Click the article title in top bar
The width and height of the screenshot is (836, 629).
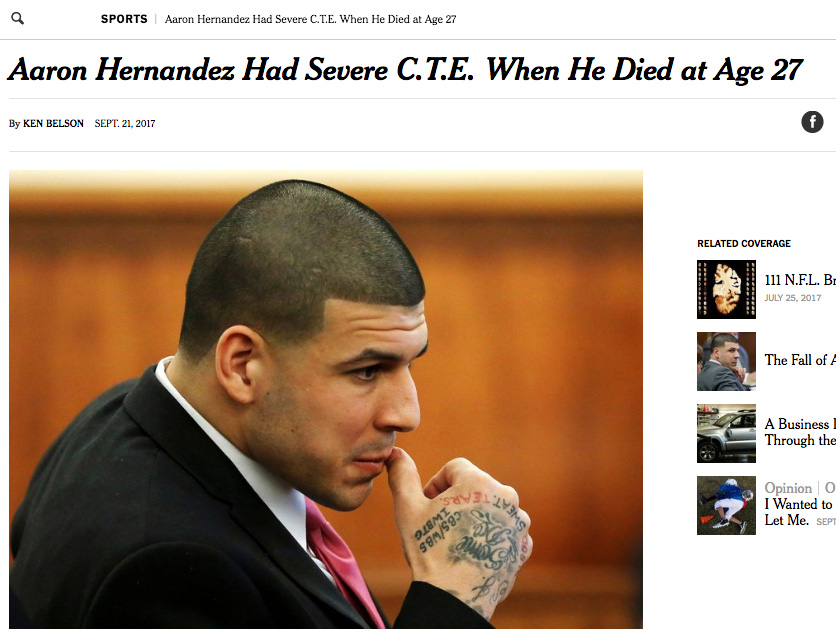pos(310,19)
